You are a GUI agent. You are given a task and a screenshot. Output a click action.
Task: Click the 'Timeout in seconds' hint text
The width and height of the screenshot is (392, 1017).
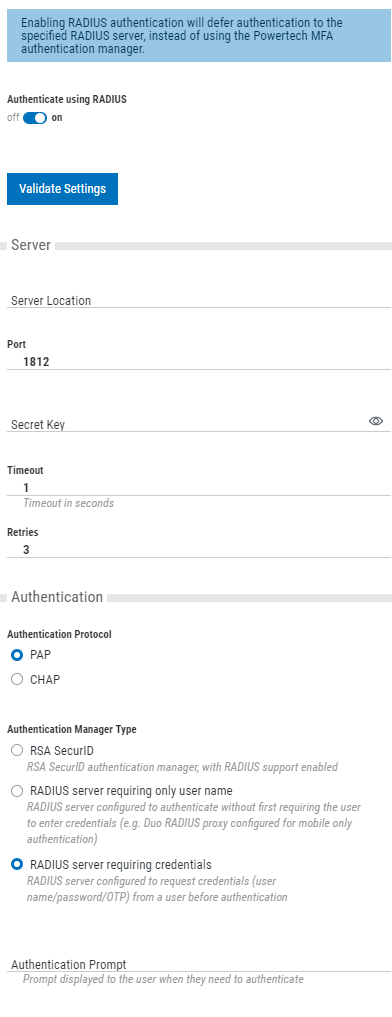click(x=69, y=503)
